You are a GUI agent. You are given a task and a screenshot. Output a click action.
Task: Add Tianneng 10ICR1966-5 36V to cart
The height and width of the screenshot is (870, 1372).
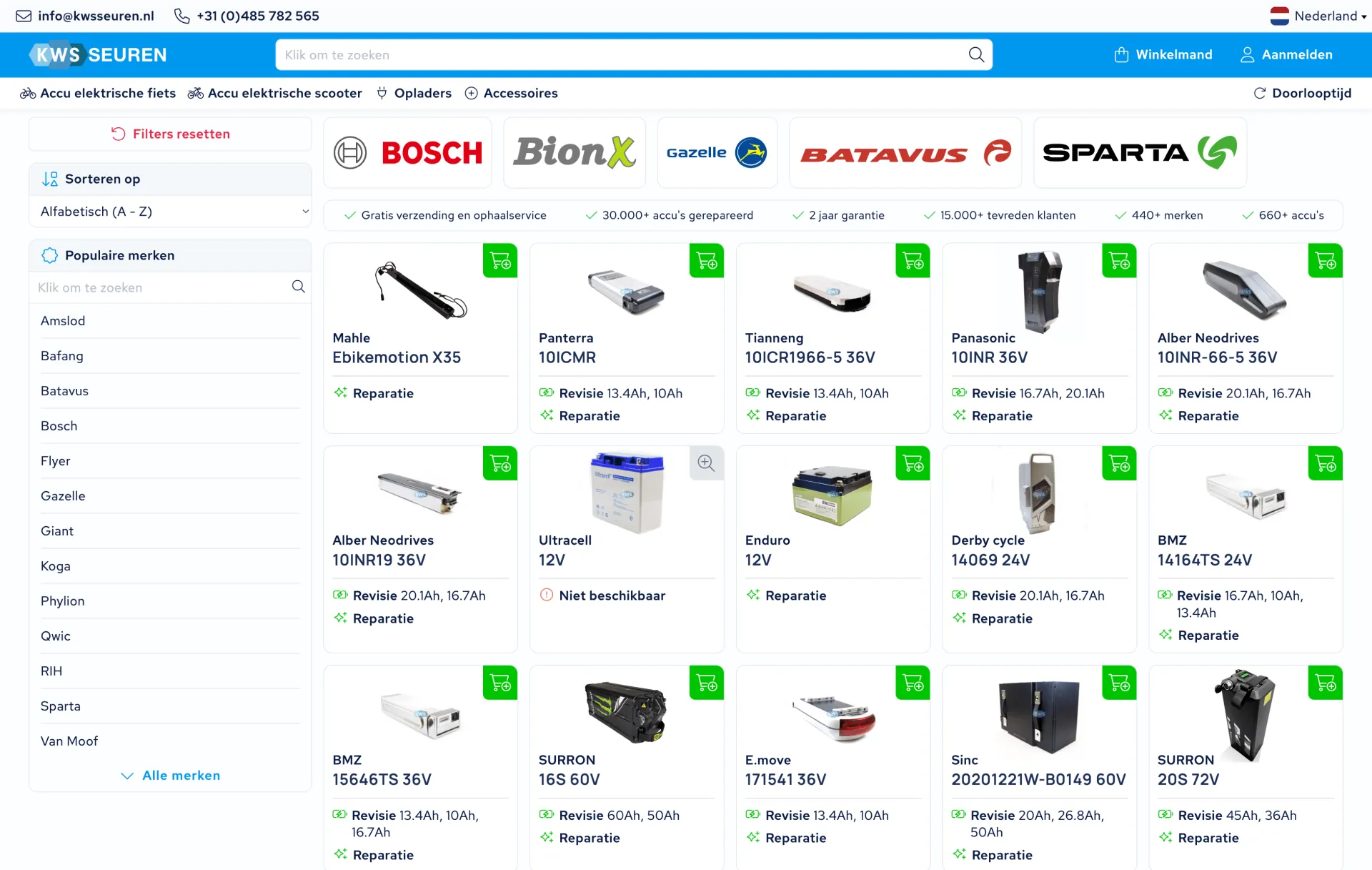(913, 261)
